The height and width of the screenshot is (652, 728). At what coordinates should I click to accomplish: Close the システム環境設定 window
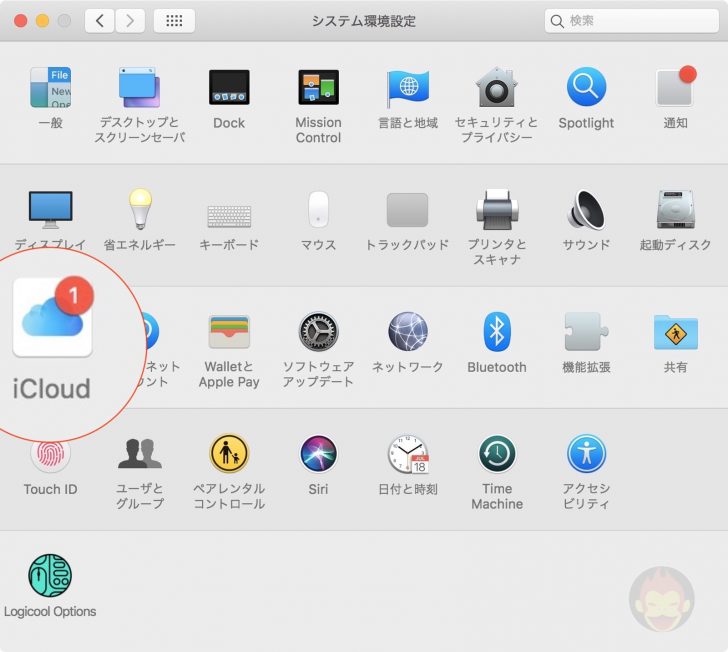(20, 21)
